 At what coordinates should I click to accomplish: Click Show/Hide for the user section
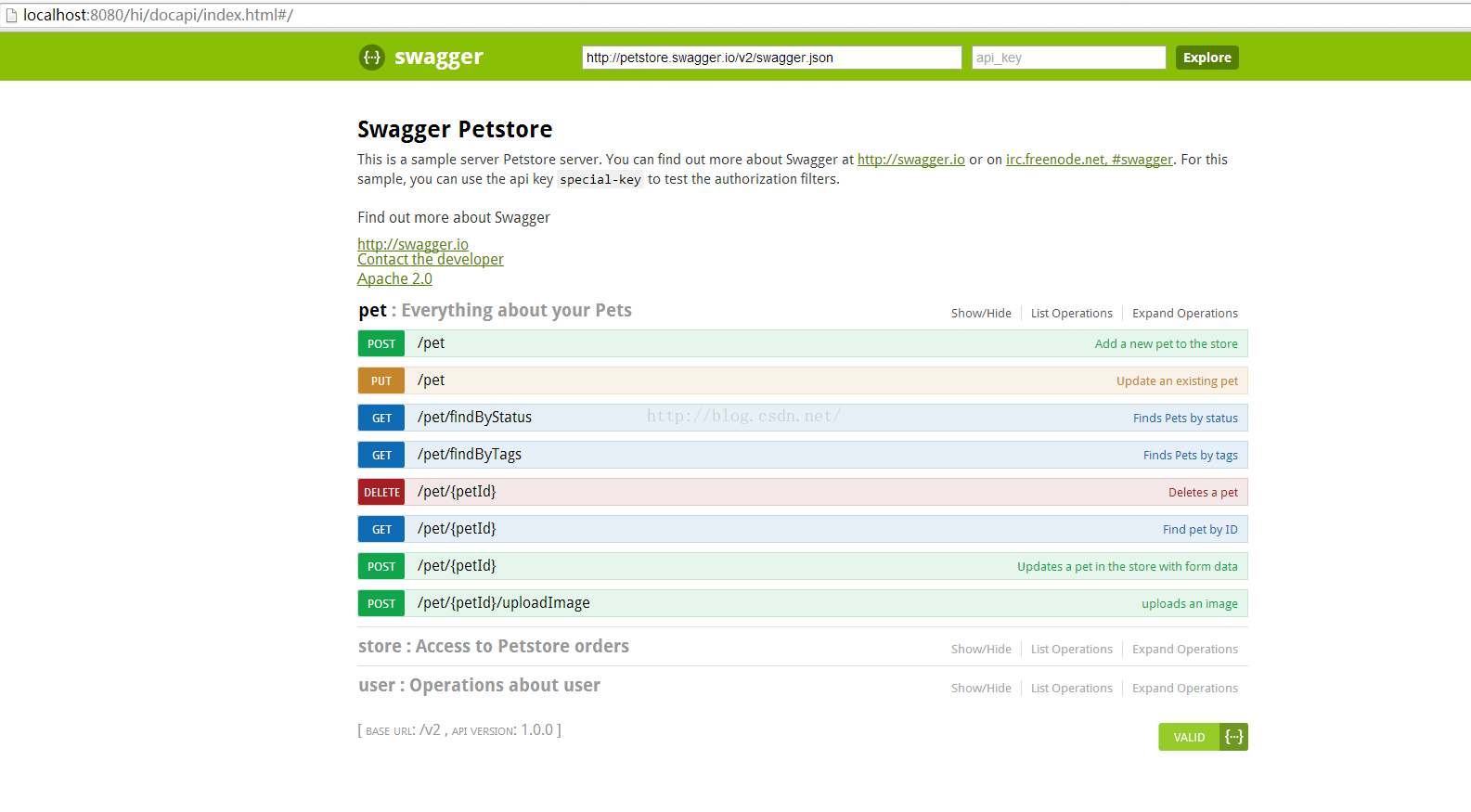tap(981, 689)
